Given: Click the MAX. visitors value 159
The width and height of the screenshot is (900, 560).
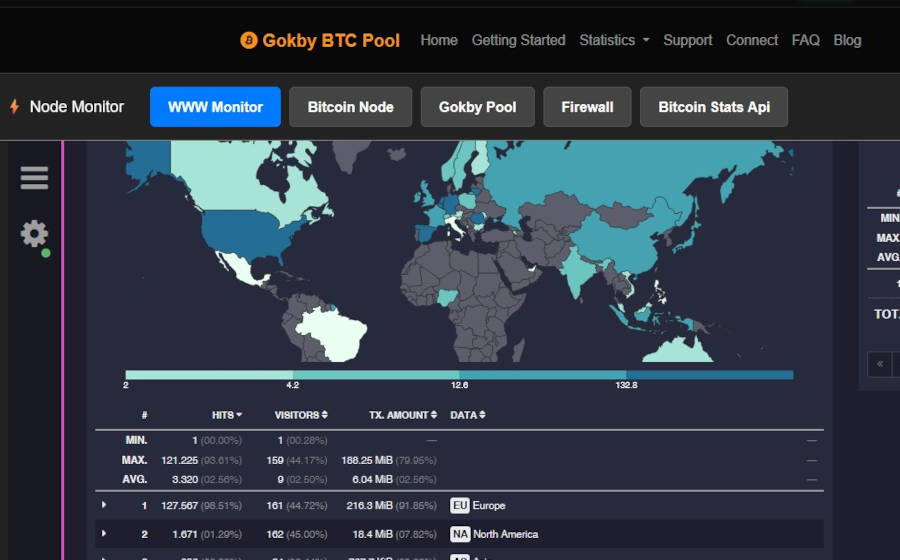Looking at the screenshot, I should (x=275, y=460).
